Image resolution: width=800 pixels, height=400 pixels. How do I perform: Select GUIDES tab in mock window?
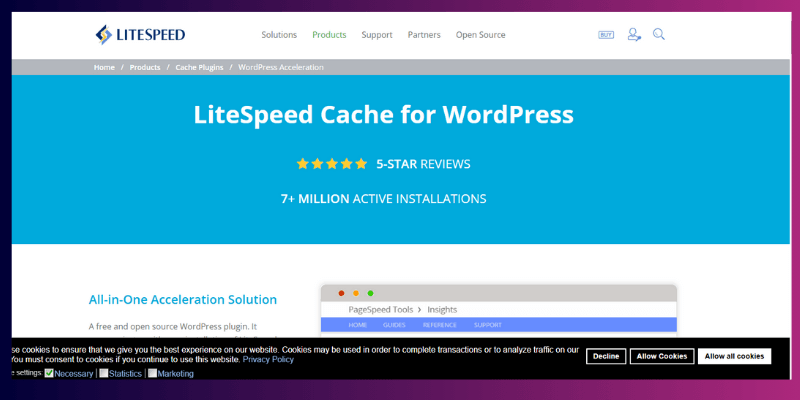tap(395, 325)
